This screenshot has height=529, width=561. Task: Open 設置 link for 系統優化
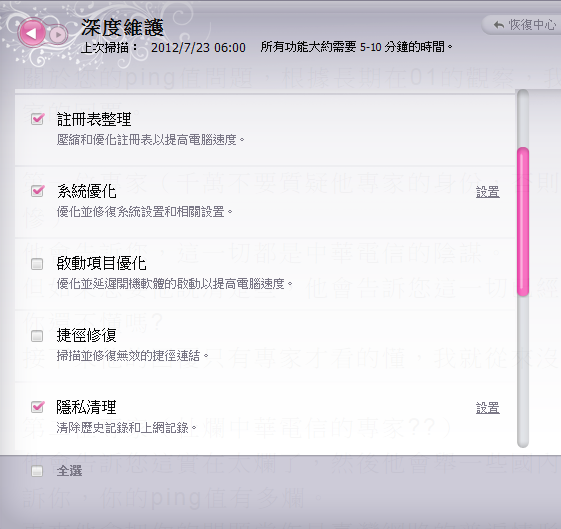pyautogui.click(x=488, y=192)
